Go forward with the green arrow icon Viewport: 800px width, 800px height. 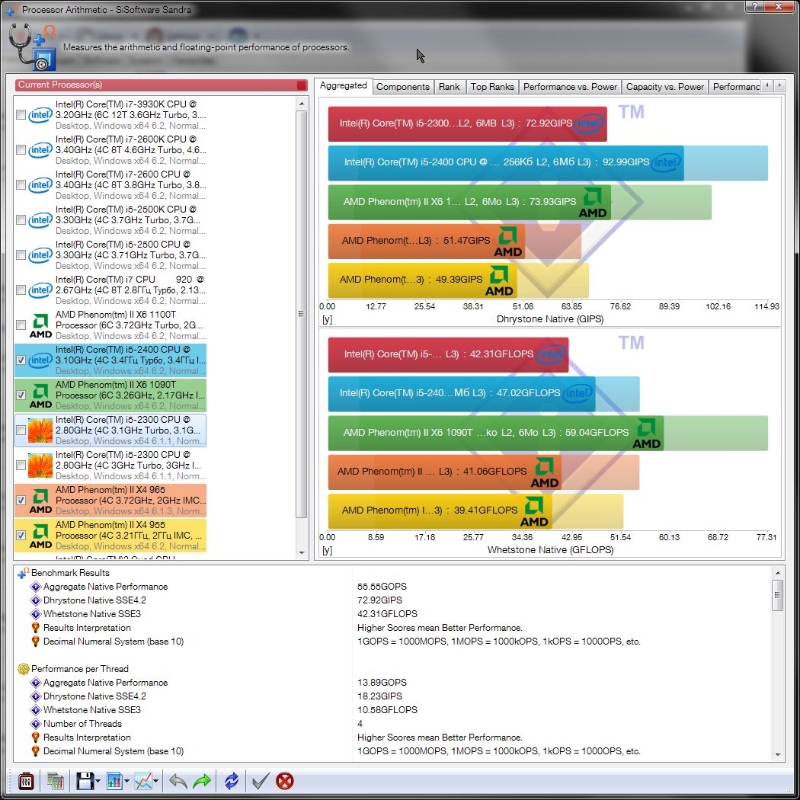[x=202, y=781]
